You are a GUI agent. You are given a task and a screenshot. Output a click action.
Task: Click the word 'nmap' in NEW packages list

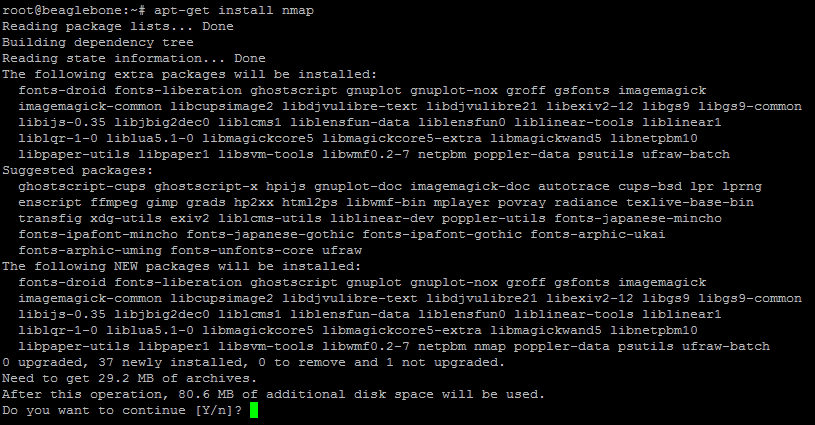pos(489,347)
